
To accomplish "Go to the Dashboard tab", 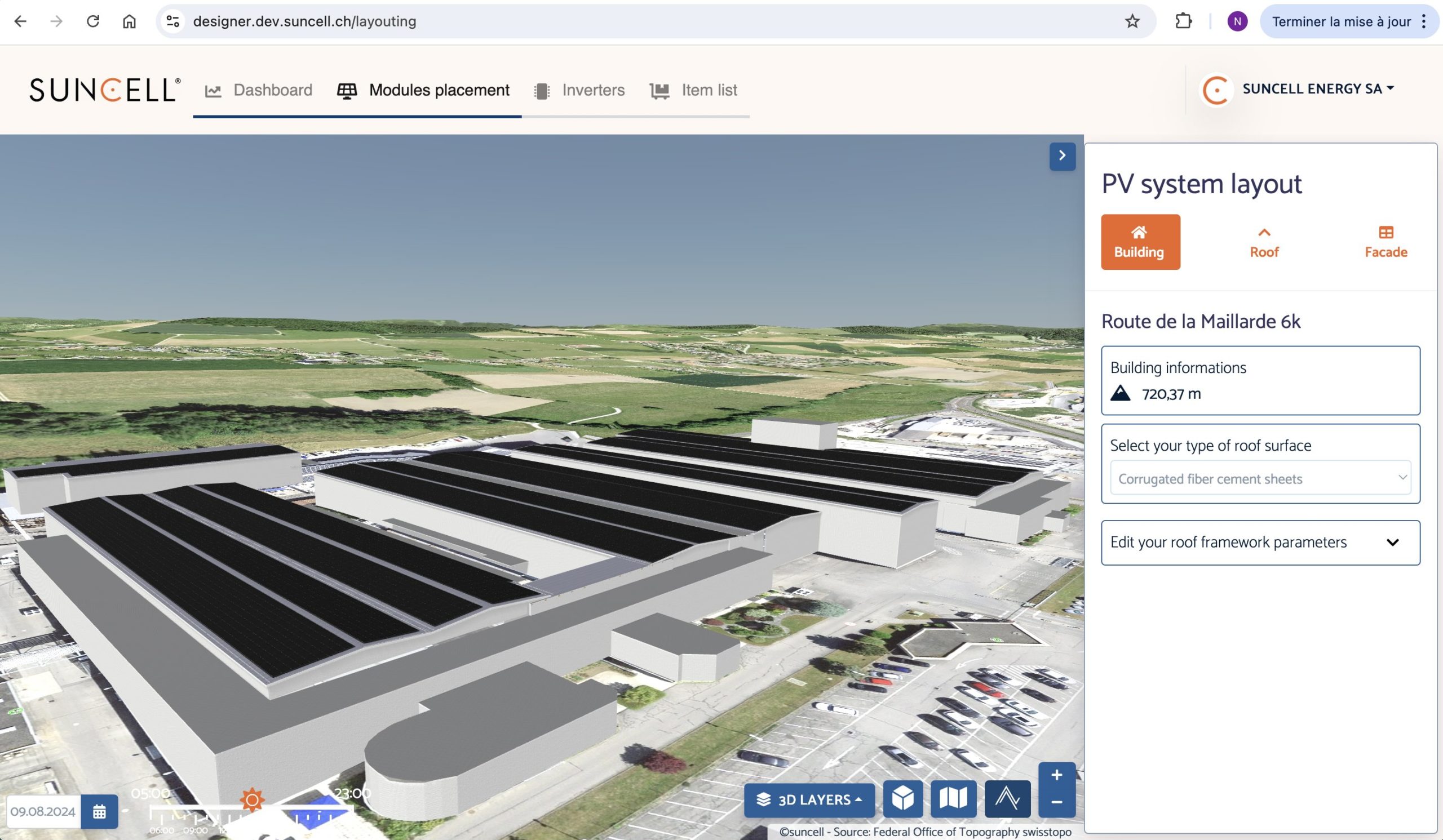I will pos(259,90).
